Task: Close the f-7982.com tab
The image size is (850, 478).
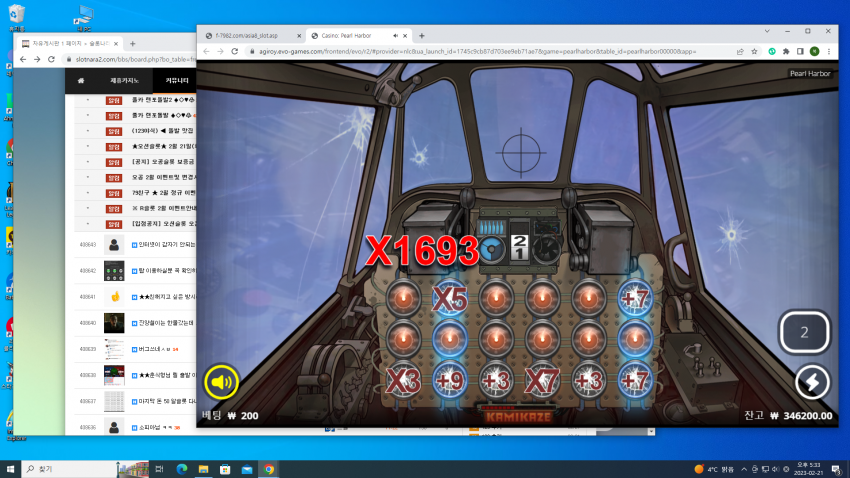Action: [x=299, y=36]
